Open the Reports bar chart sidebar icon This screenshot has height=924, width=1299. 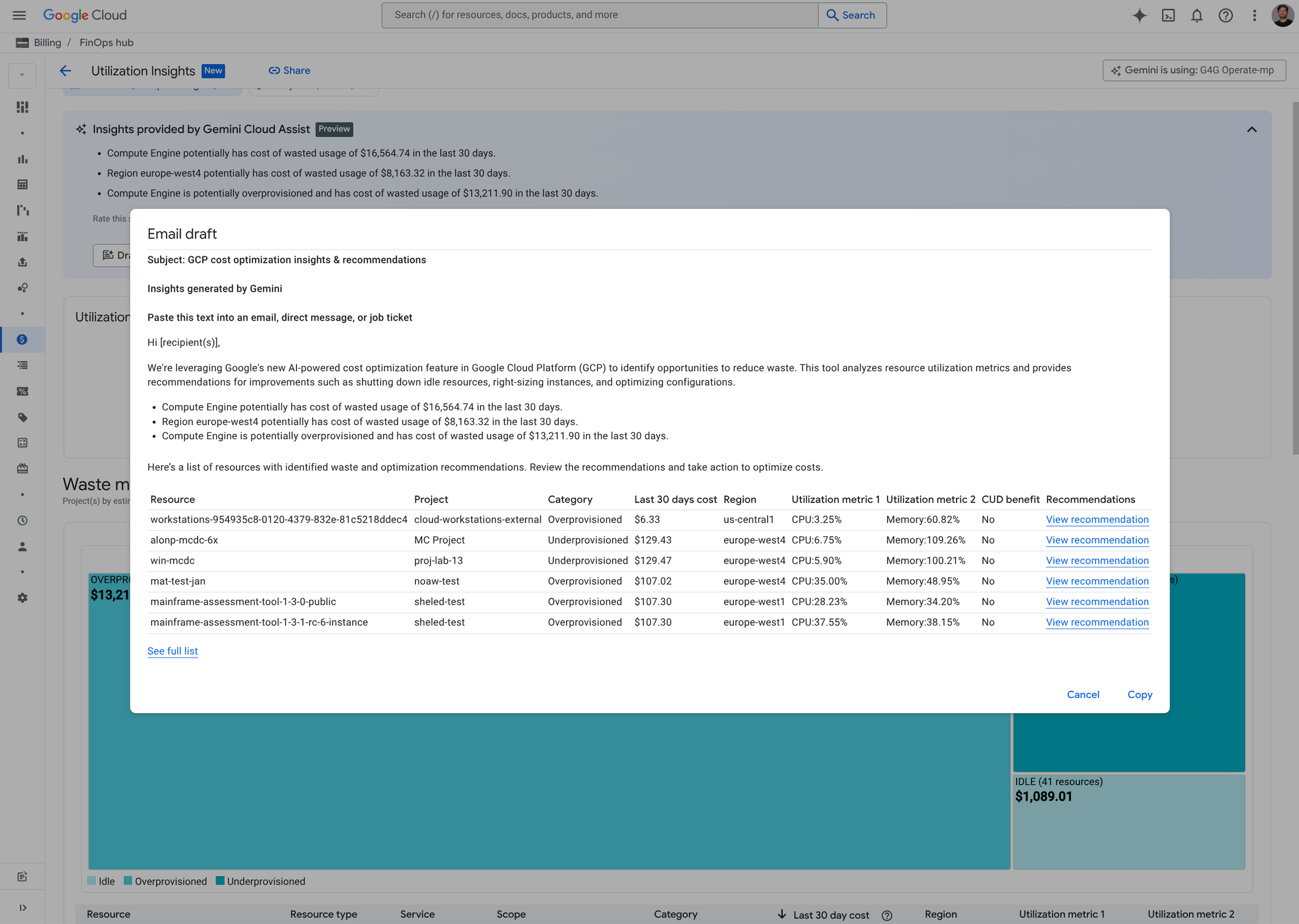click(22, 159)
